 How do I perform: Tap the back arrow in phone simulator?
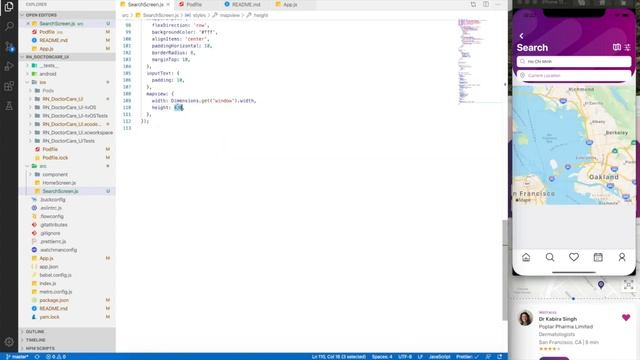pos(521,36)
